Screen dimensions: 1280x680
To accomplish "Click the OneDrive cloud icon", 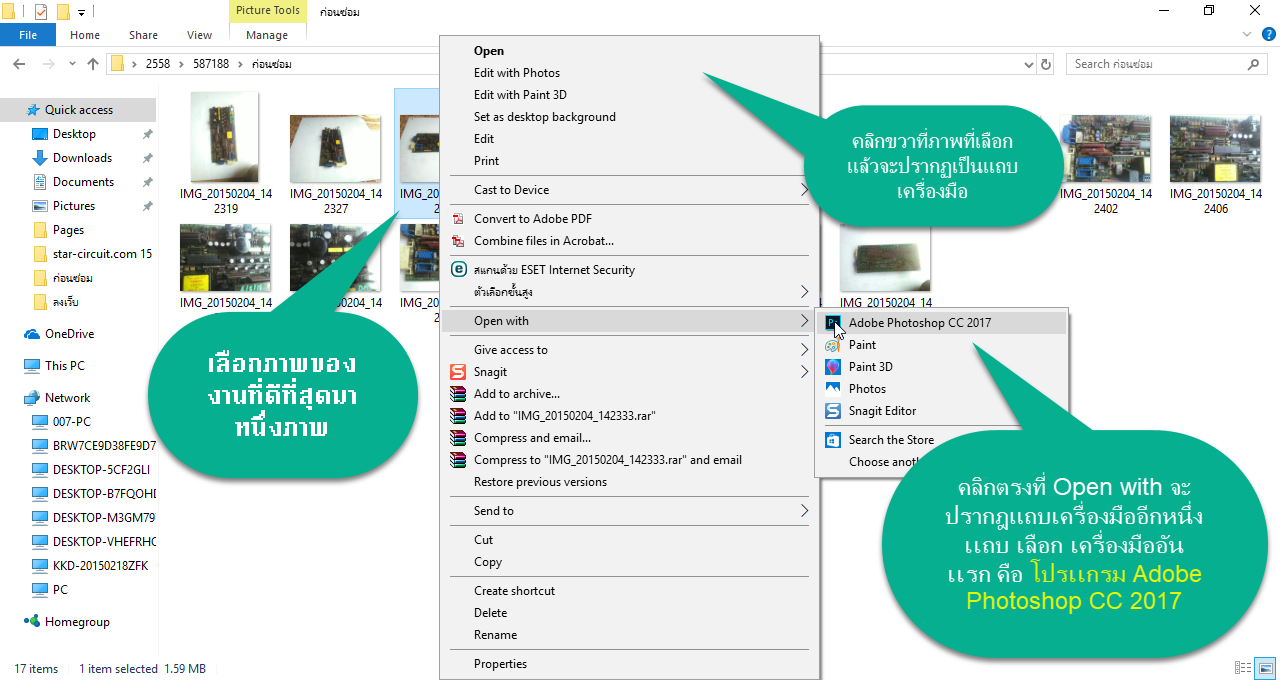I will [x=32, y=334].
